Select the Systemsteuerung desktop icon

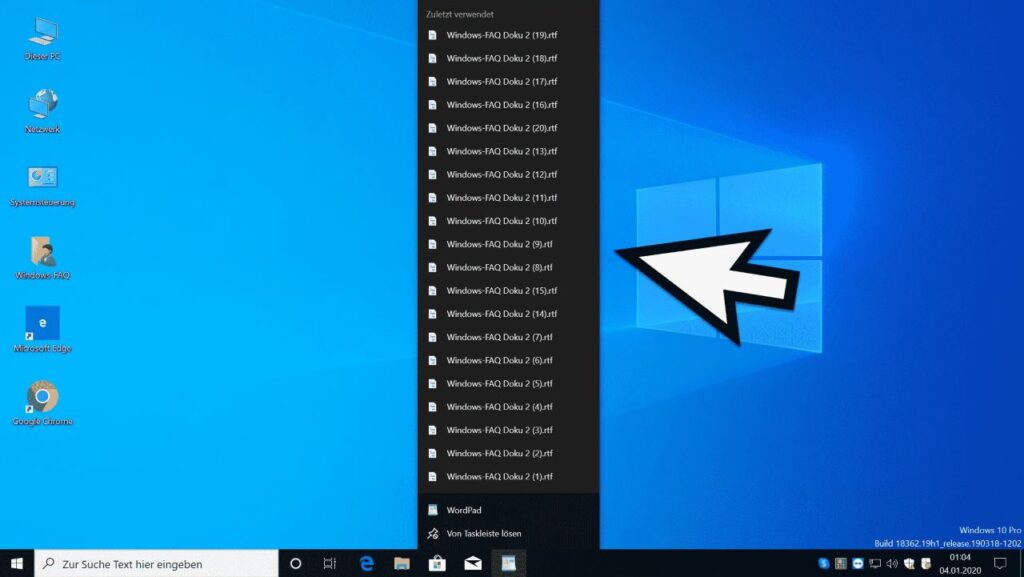[42, 179]
